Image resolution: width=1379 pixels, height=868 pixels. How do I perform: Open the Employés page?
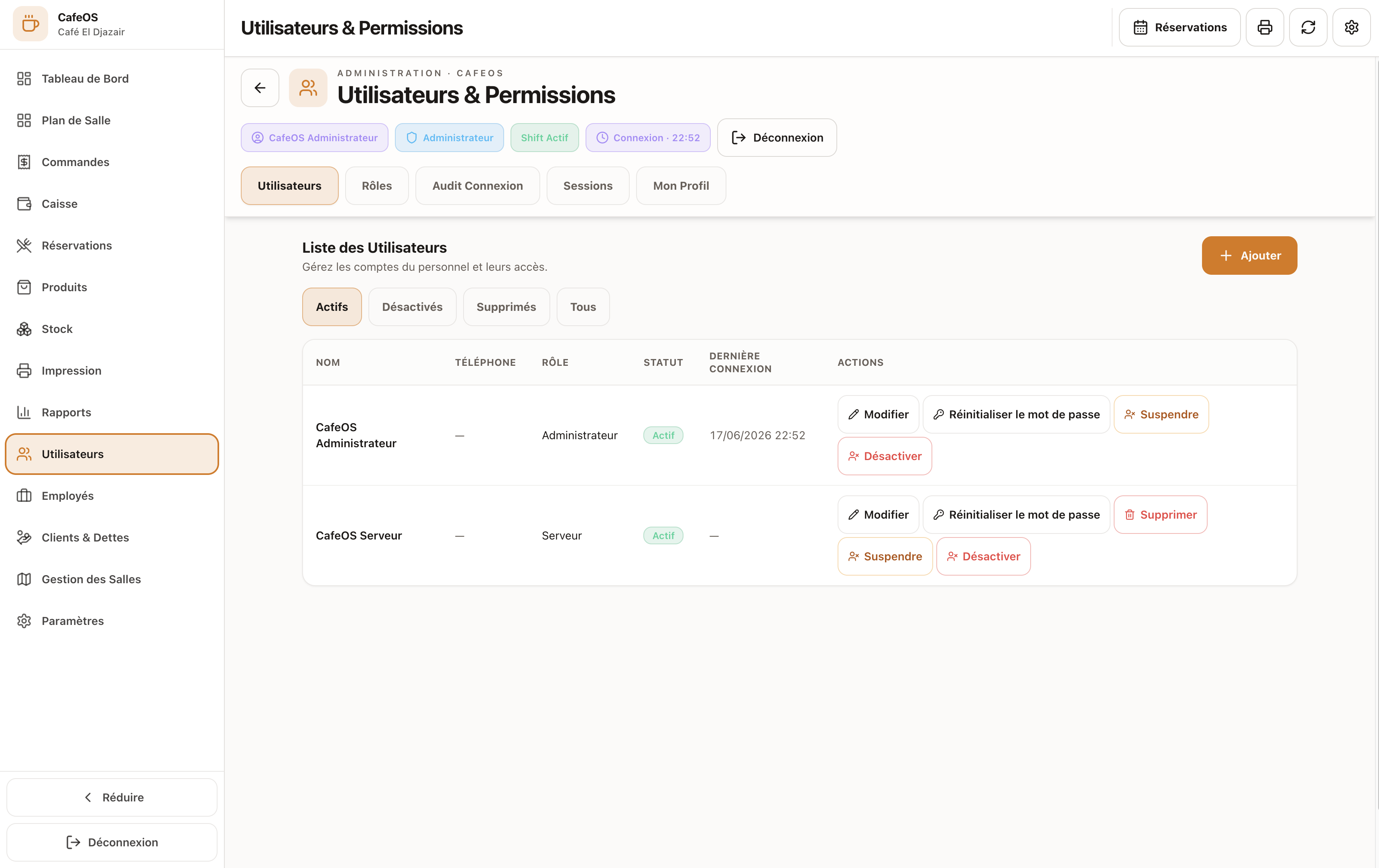[112, 496]
